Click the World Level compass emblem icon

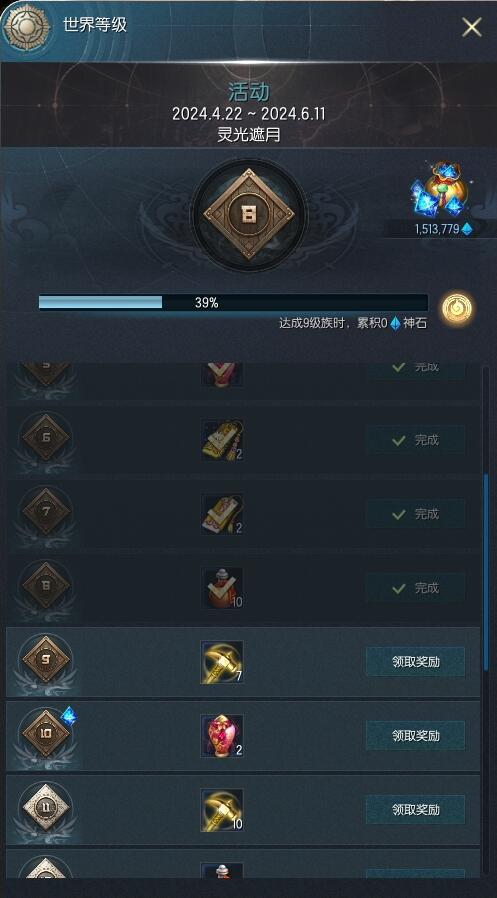point(25,27)
